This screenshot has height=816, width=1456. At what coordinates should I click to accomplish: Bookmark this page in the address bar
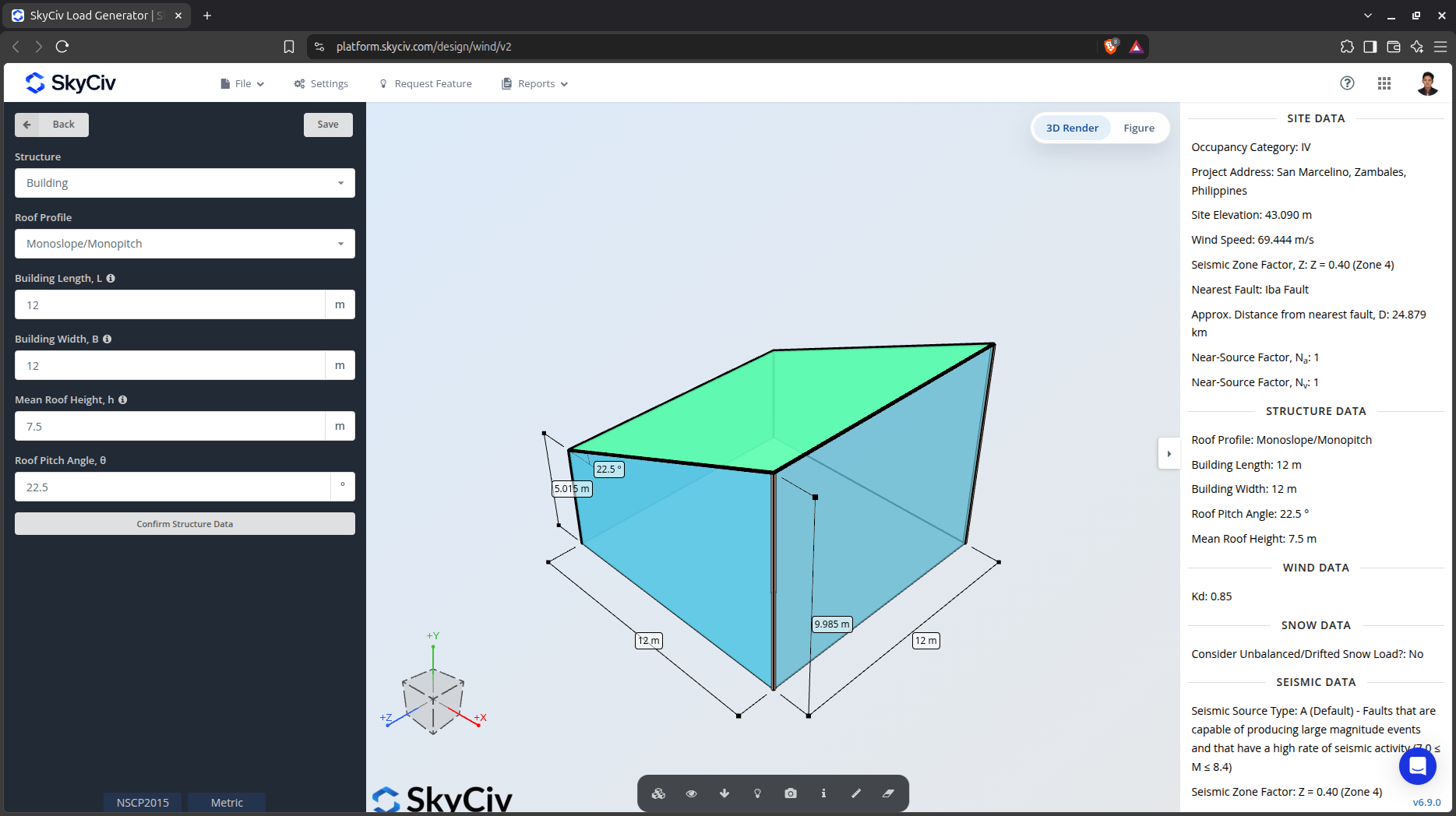point(289,47)
